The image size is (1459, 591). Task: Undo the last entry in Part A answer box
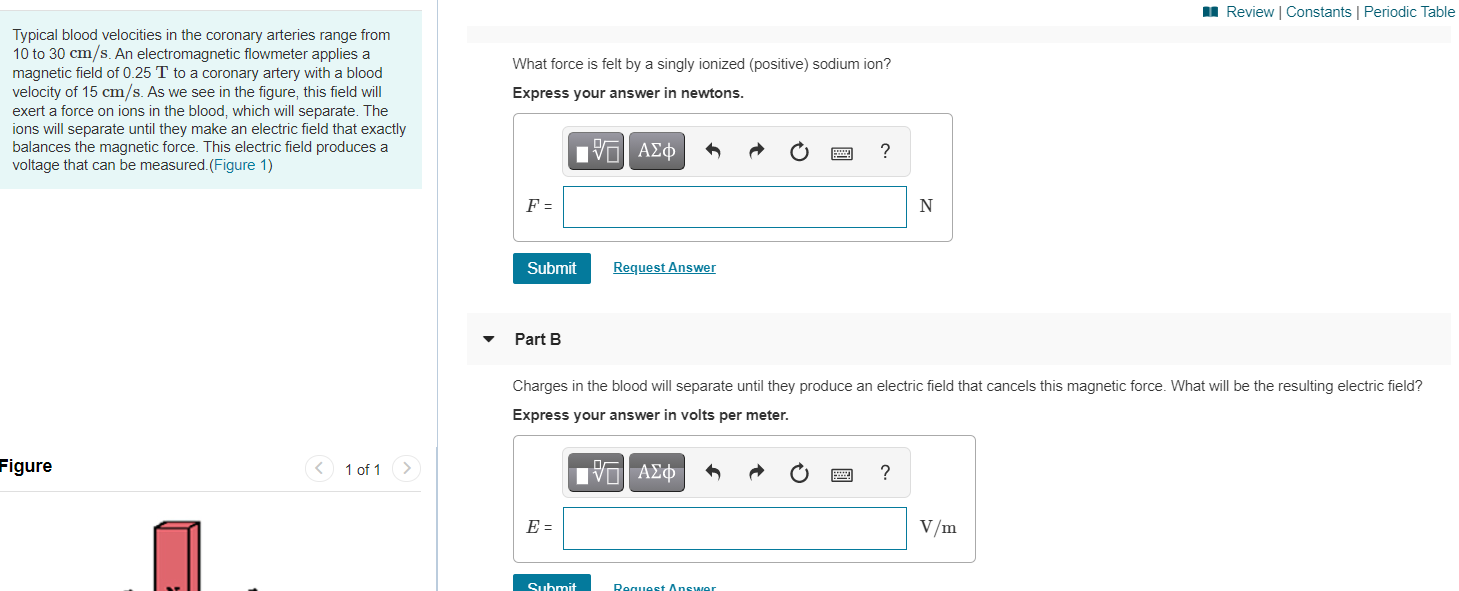713,151
